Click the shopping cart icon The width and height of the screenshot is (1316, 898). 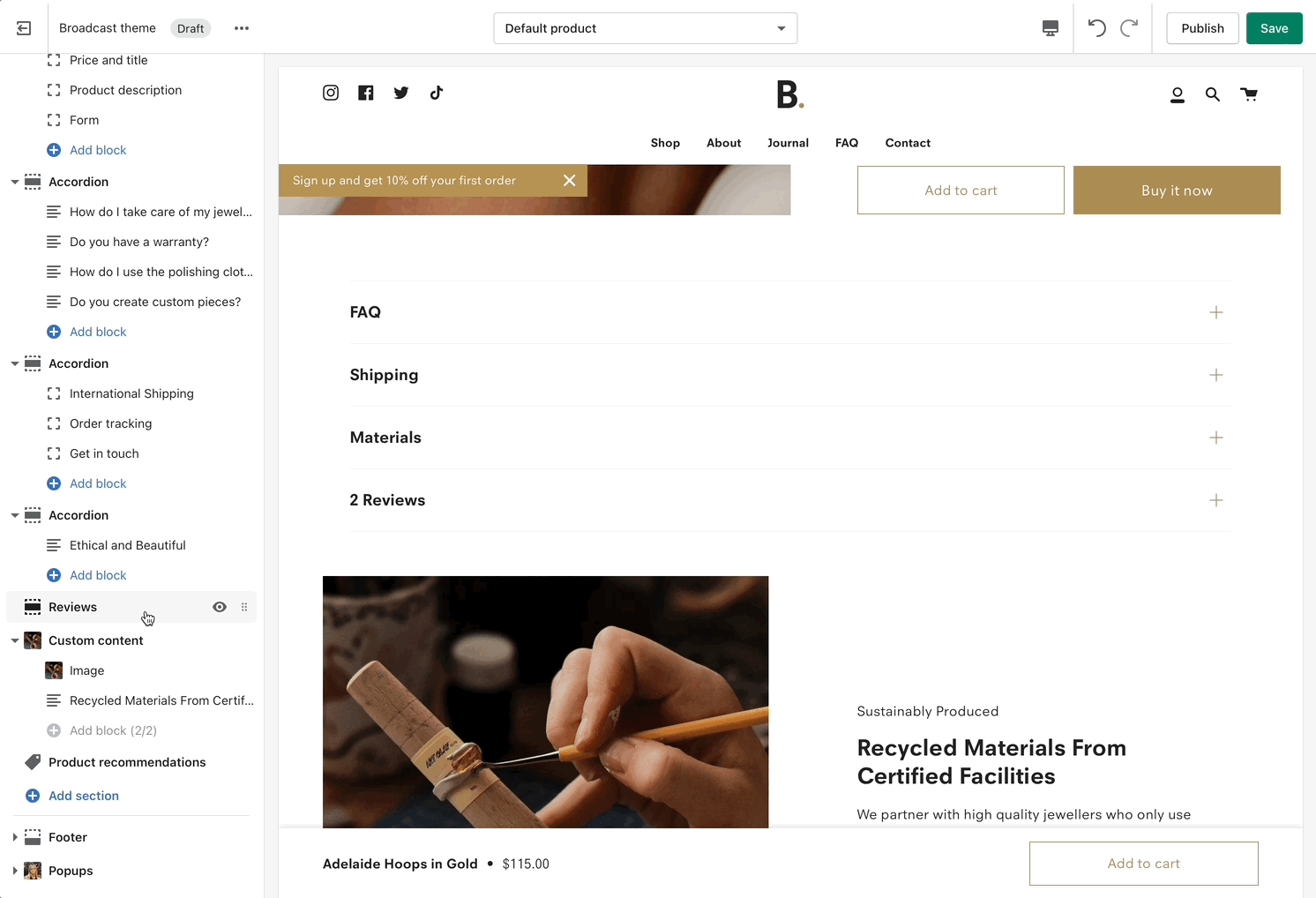(x=1249, y=94)
